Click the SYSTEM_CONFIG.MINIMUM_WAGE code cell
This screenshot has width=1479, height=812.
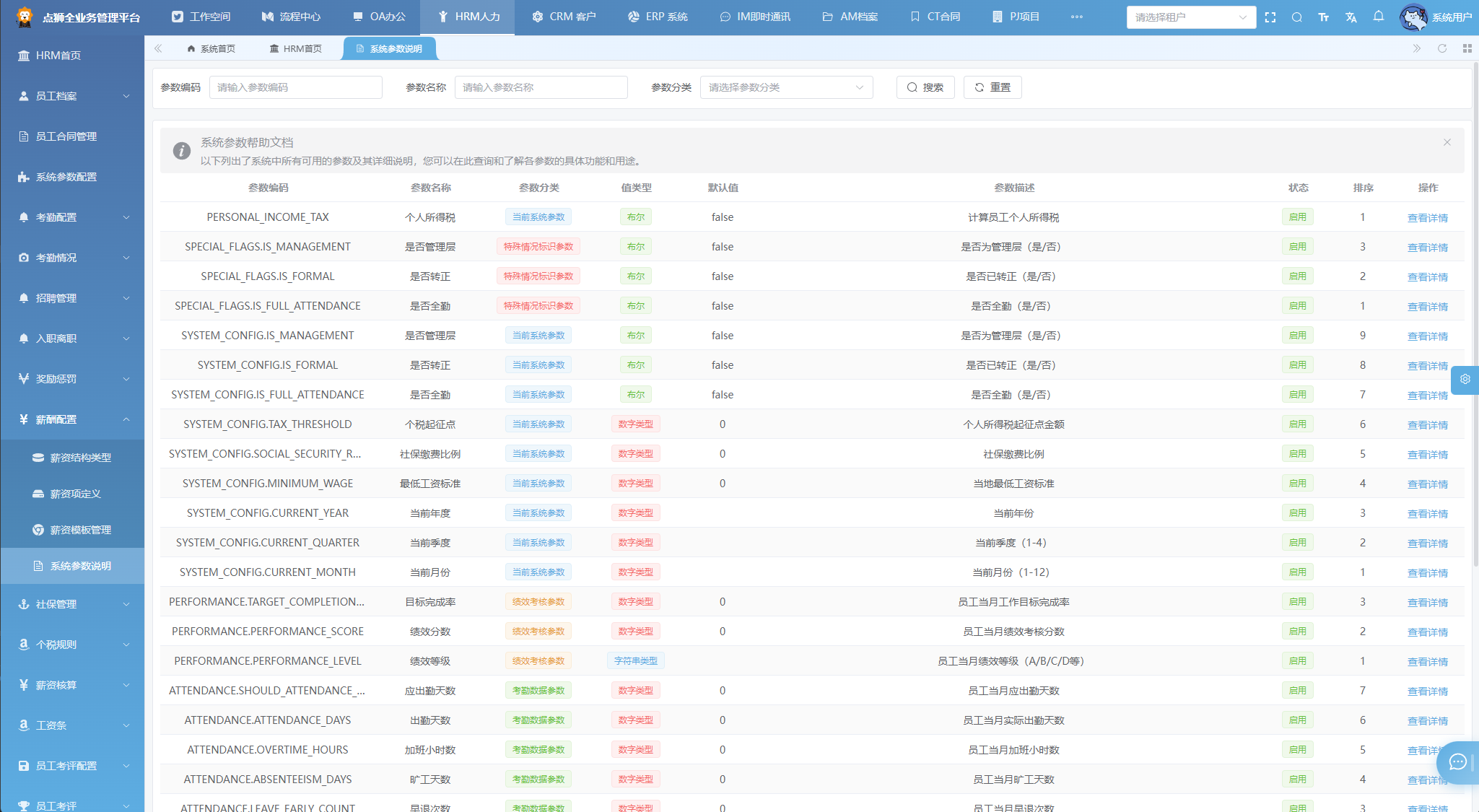(268, 484)
